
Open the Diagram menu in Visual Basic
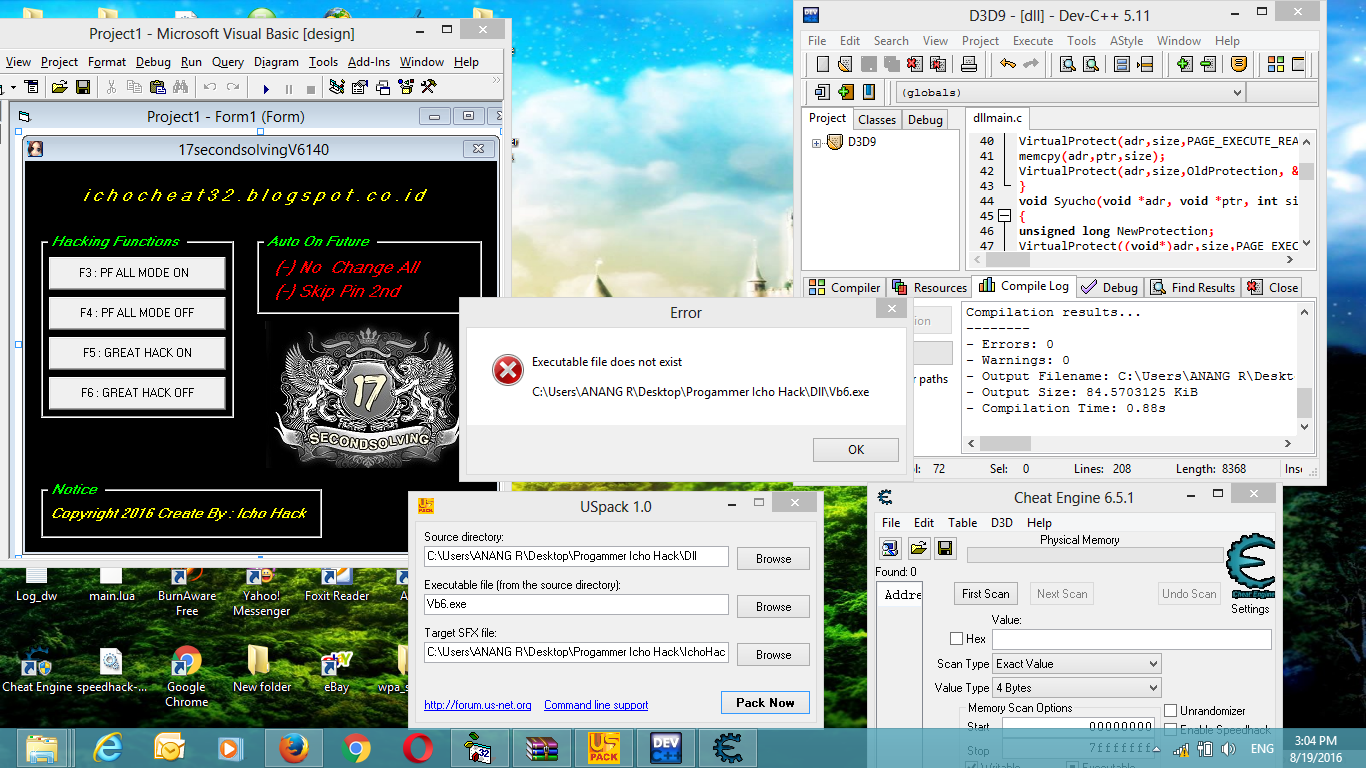(276, 62)
